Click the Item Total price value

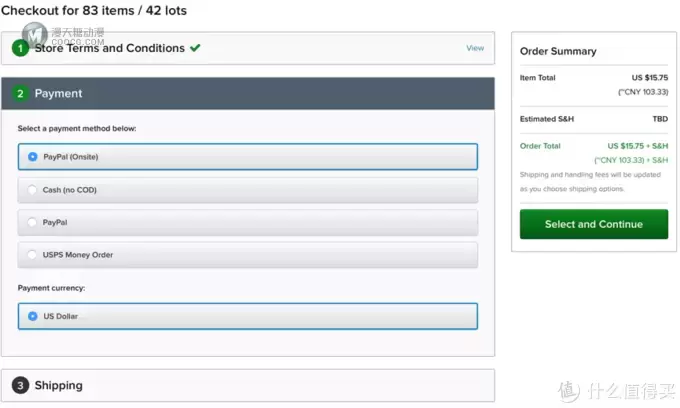point(650,78)
